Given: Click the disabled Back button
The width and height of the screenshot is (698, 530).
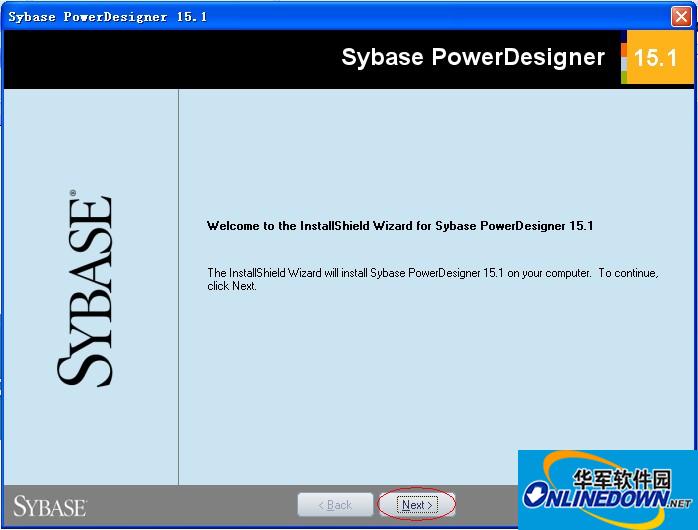Looking at the screenshot, I should click(x=335, y=505).
